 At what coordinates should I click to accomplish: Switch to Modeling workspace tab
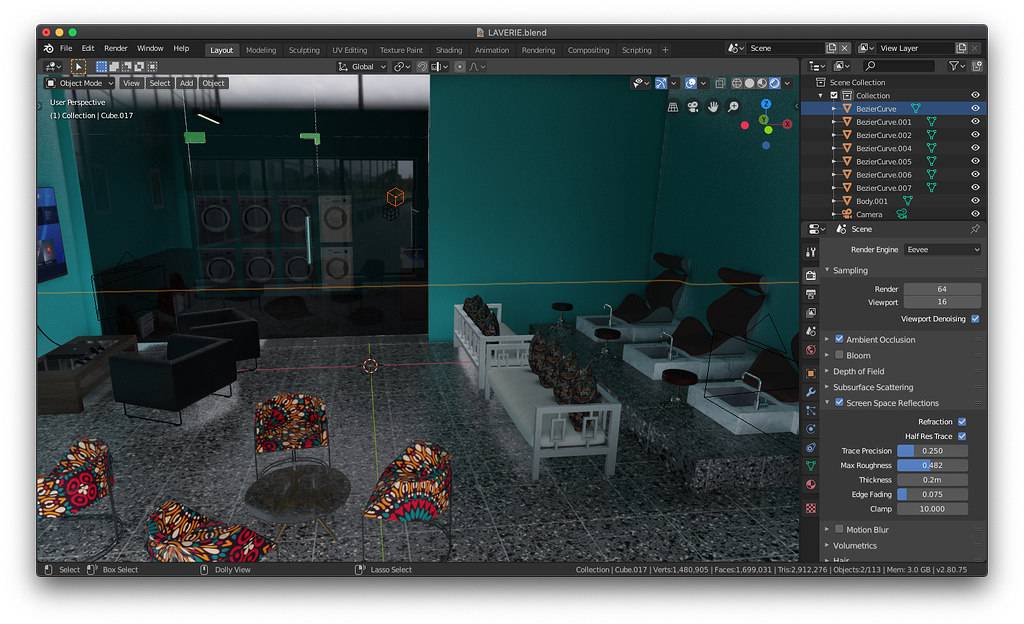click(x=261, y=50)
